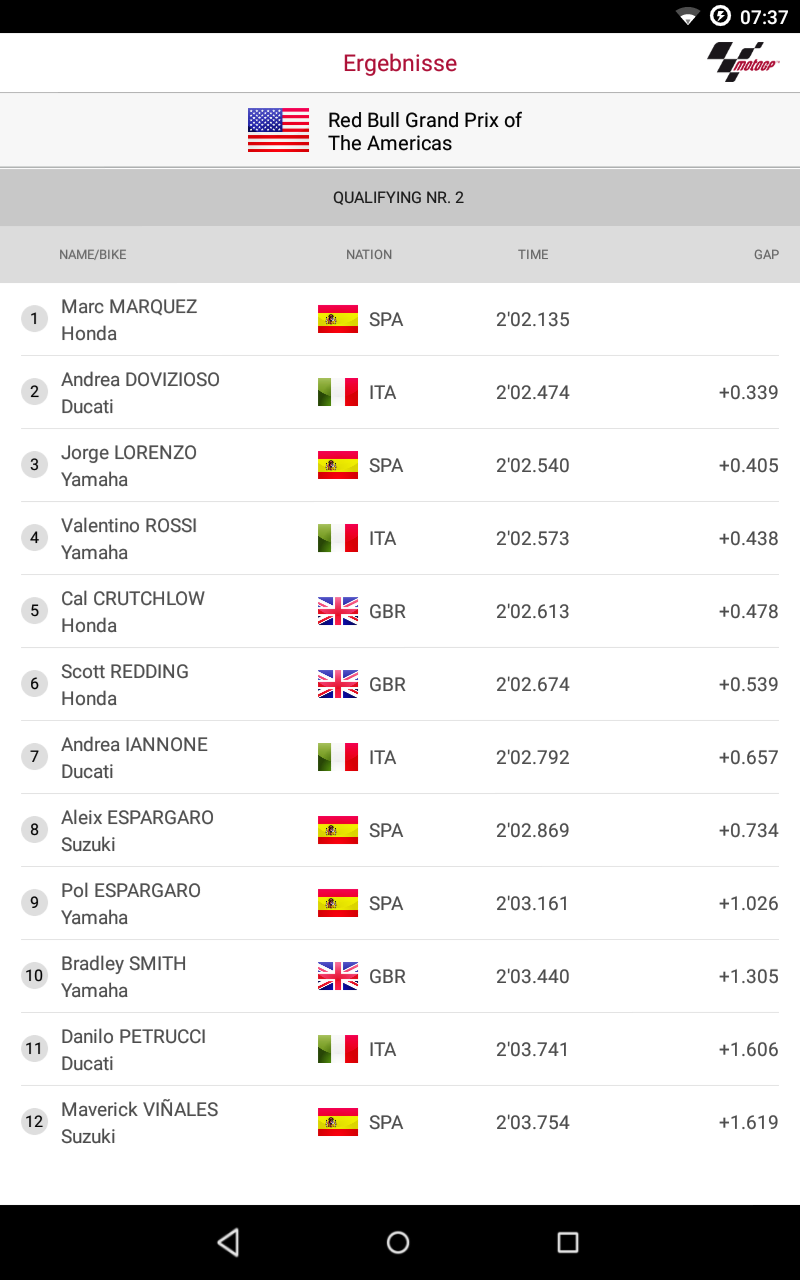Tap the Ergebnisse page title
This screenshot has width=800, height=1280.
pos(400,63)
